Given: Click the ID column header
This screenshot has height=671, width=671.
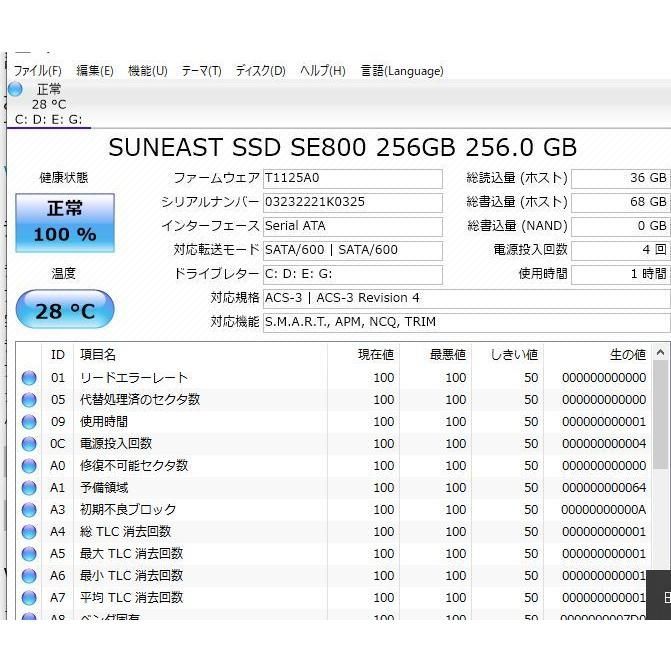Looking at the screenshot, I should click(x=58, y=355).
